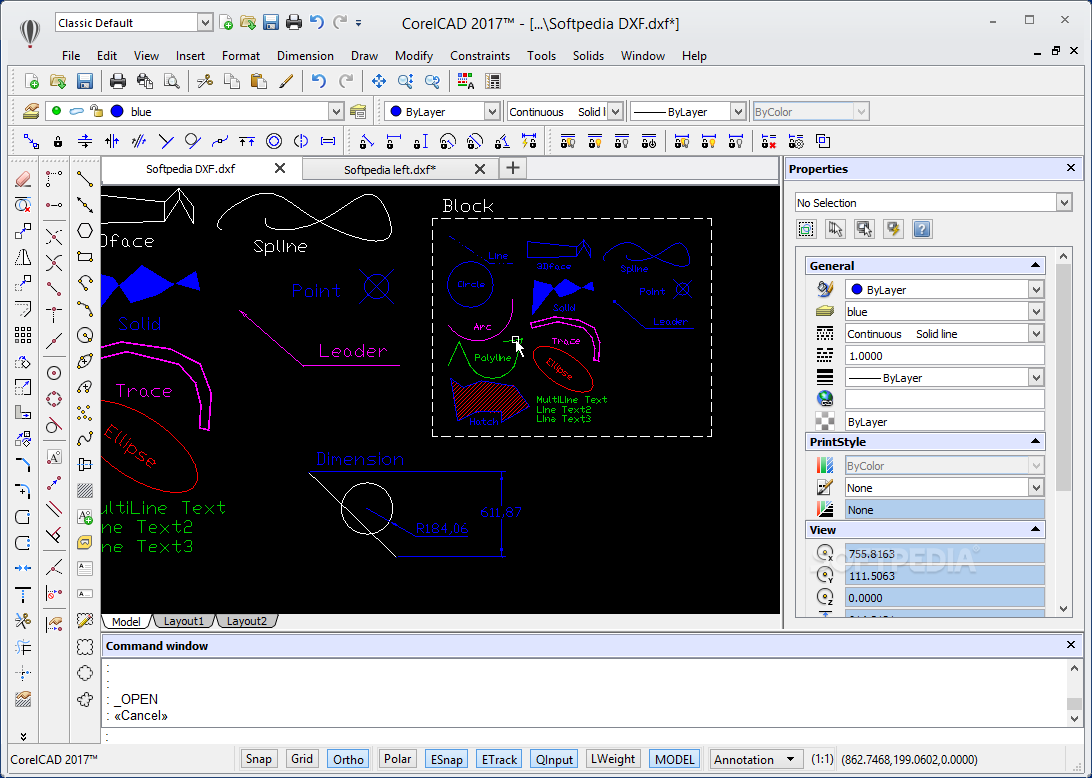Switch to Layout2 tab

click(247, 621)
